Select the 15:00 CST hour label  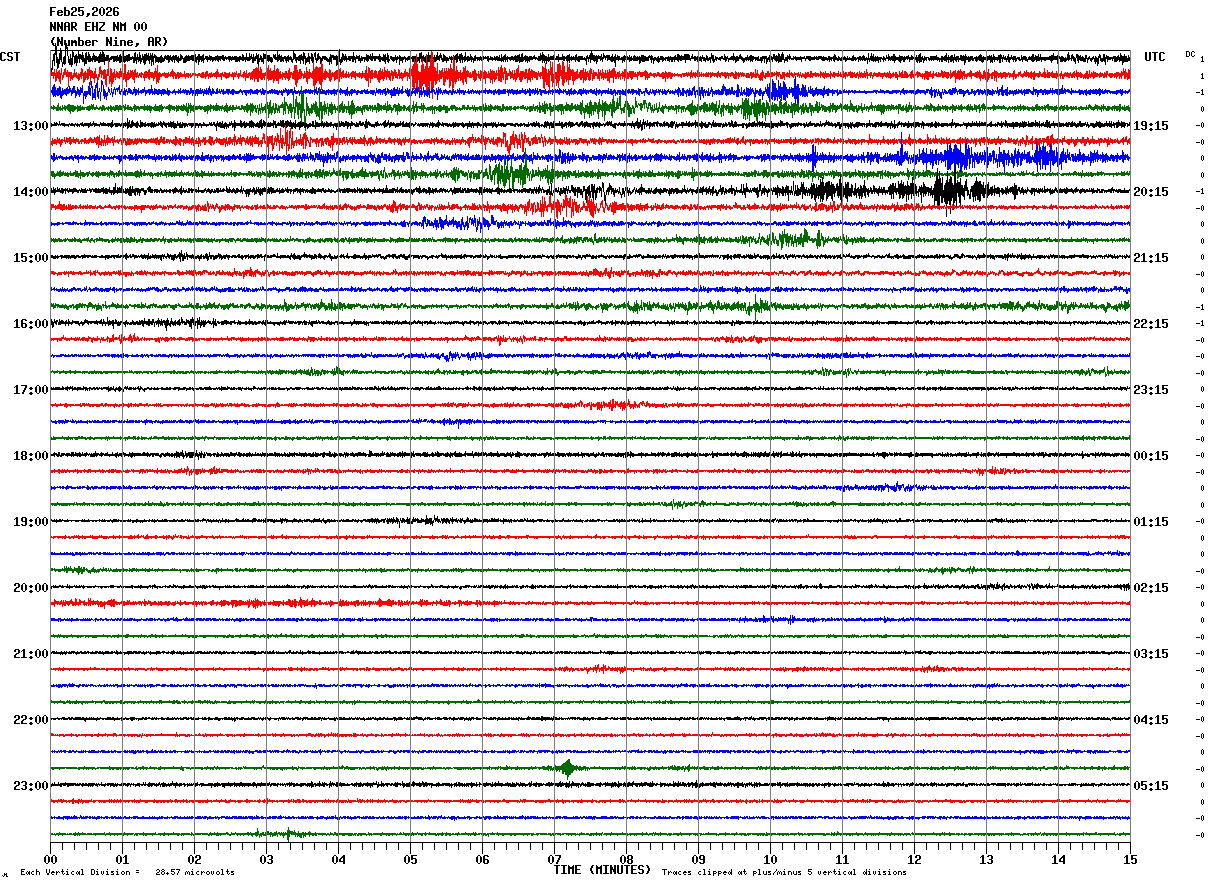click(31, 258)
